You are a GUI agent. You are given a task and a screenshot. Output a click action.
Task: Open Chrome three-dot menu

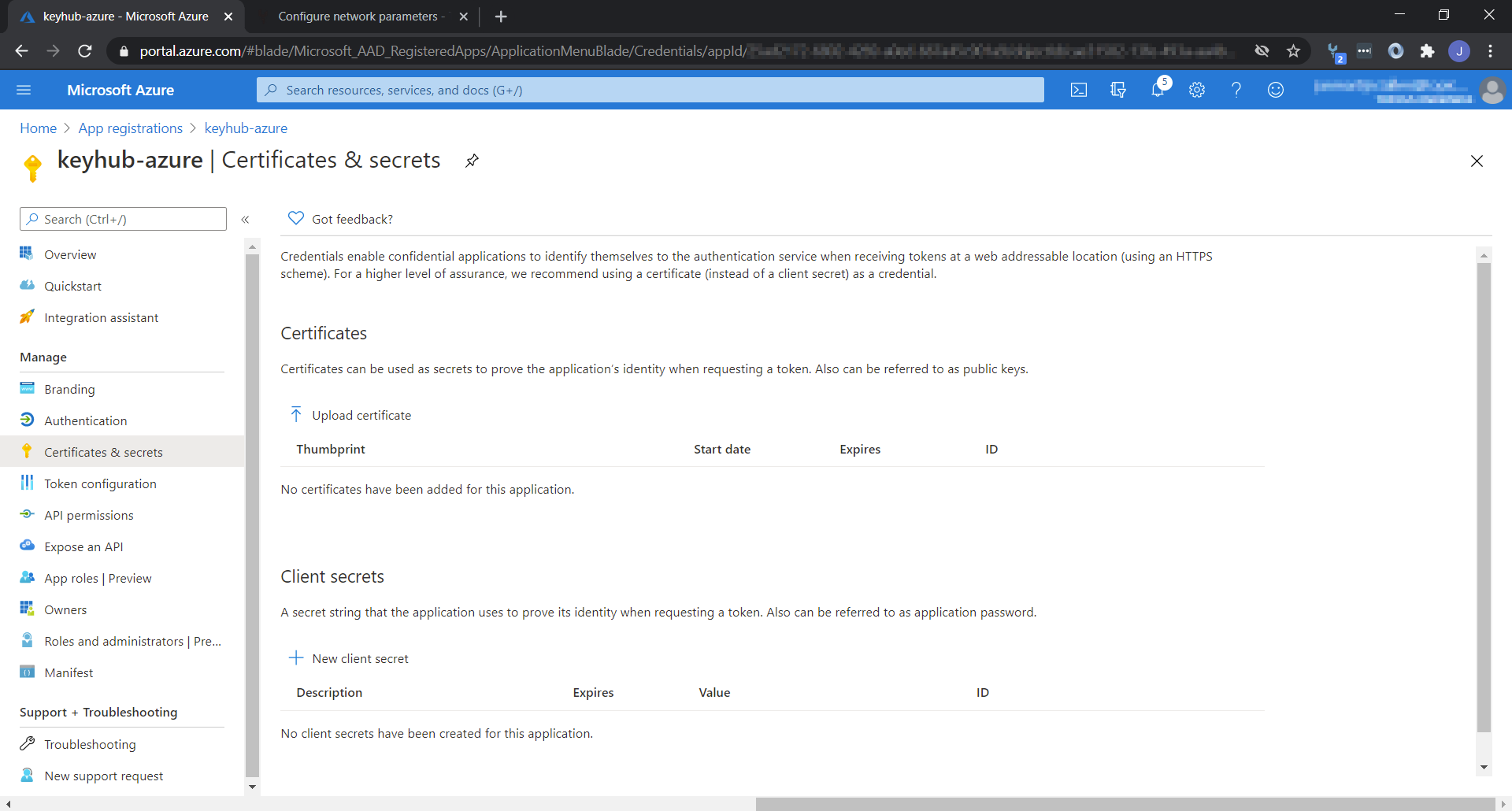pyautogui.click(x=1490, y=51)
